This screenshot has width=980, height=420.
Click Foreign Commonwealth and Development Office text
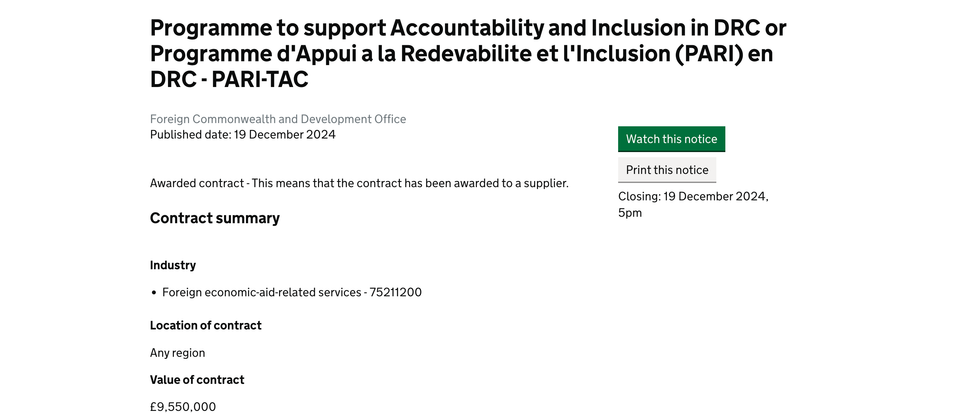[x=278, y=119]
